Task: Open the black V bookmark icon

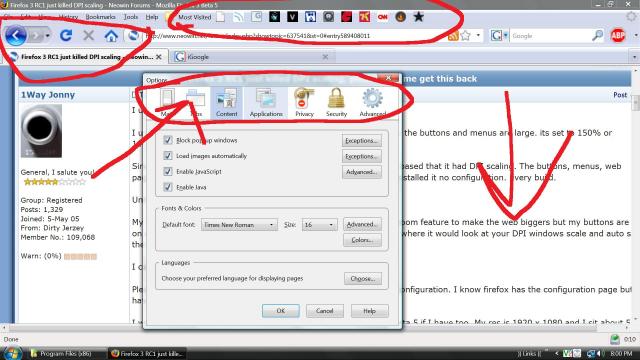Action: pyautogui.click(x=292, y=17)
